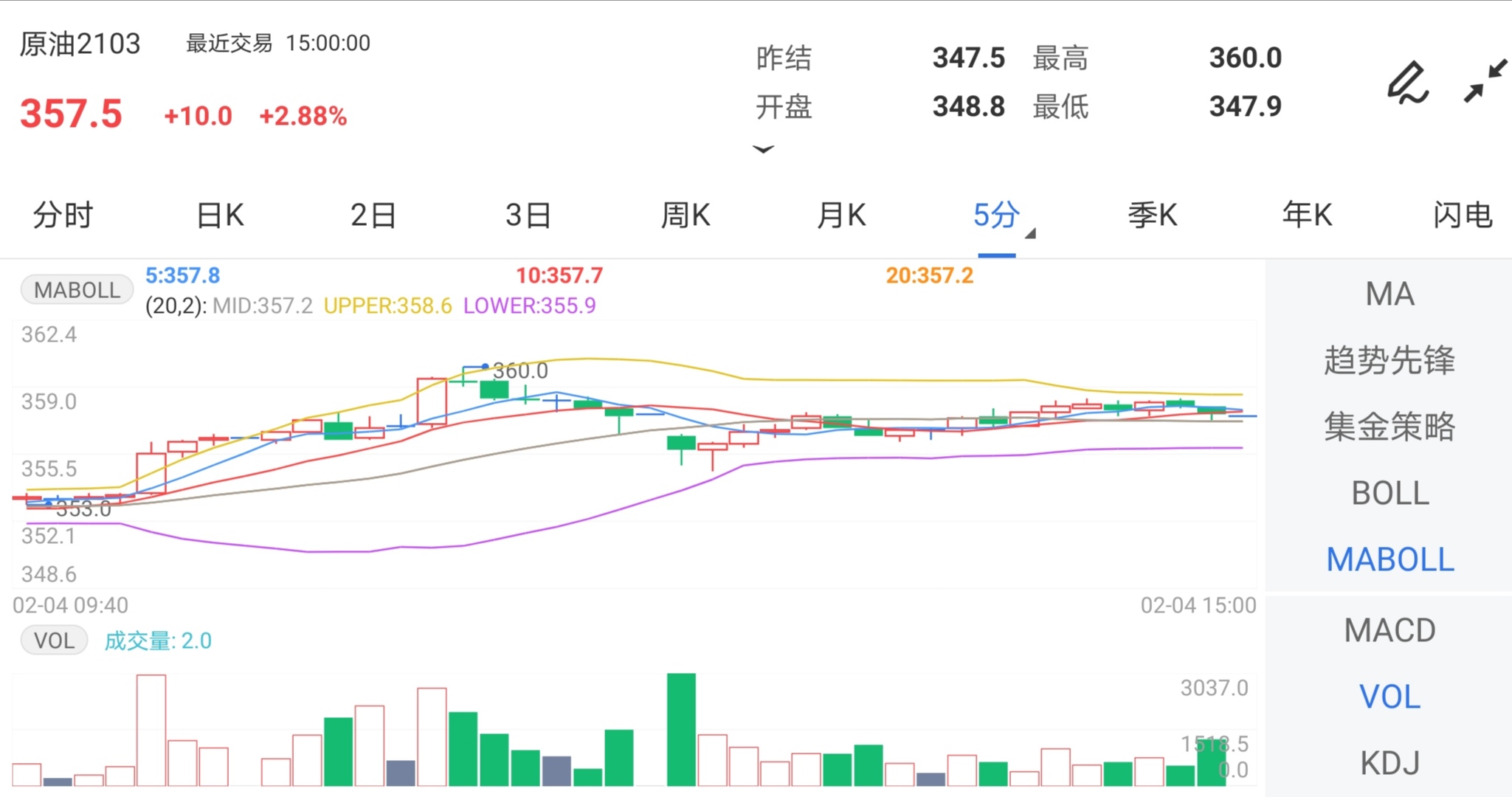Image resolution: width=1512 pixels, height=797 pixels.
Task: Click the 360.0 high marker on chart
Action: tap(520, 370)
